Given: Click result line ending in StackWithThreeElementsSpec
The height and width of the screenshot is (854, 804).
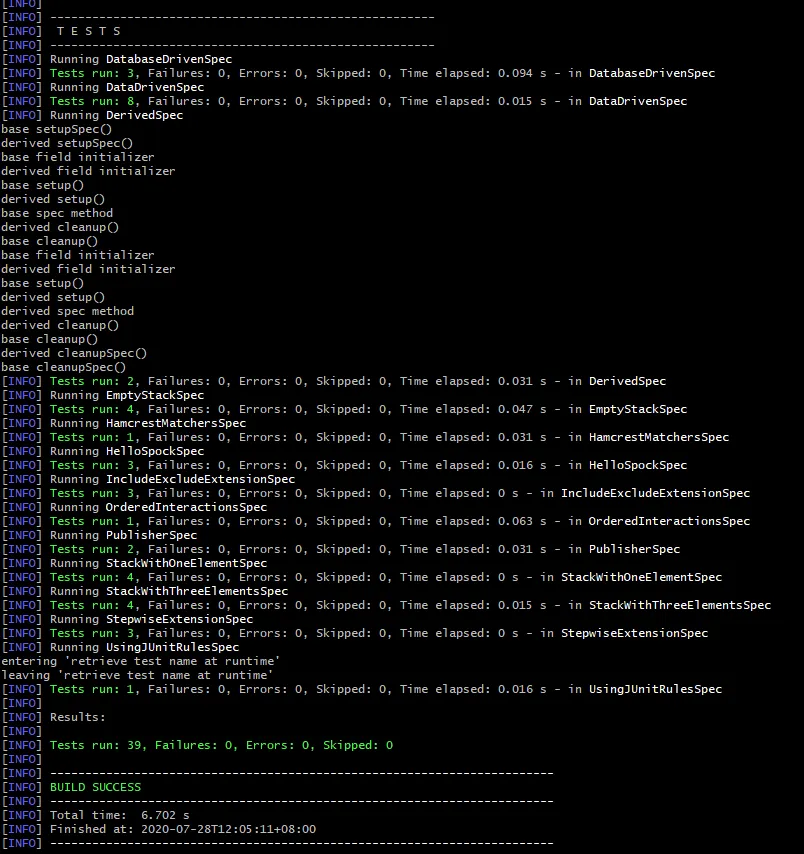Looking at the screenshot, I should point(387,606).
